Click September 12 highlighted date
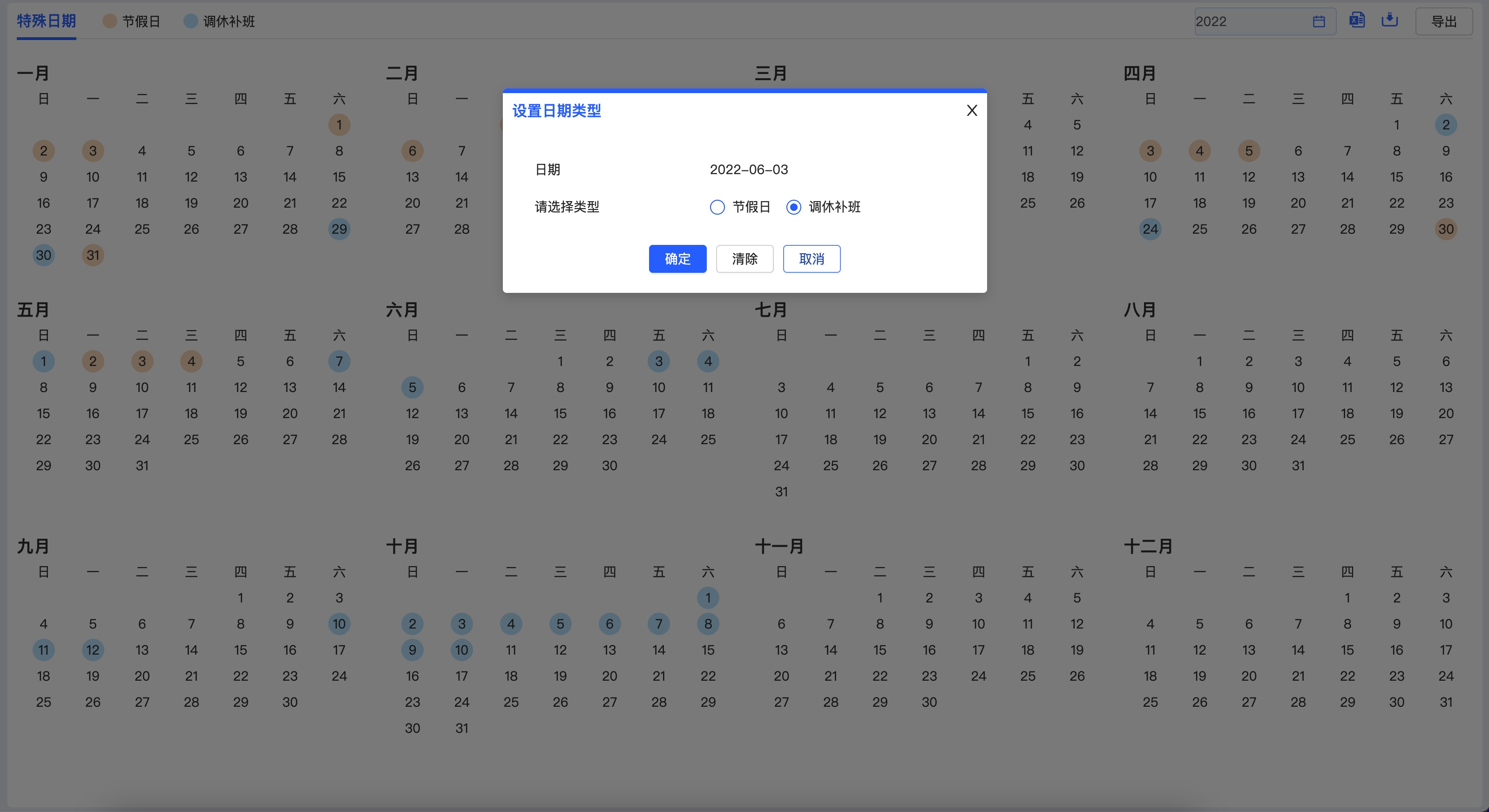 click(x=93, y=650)
